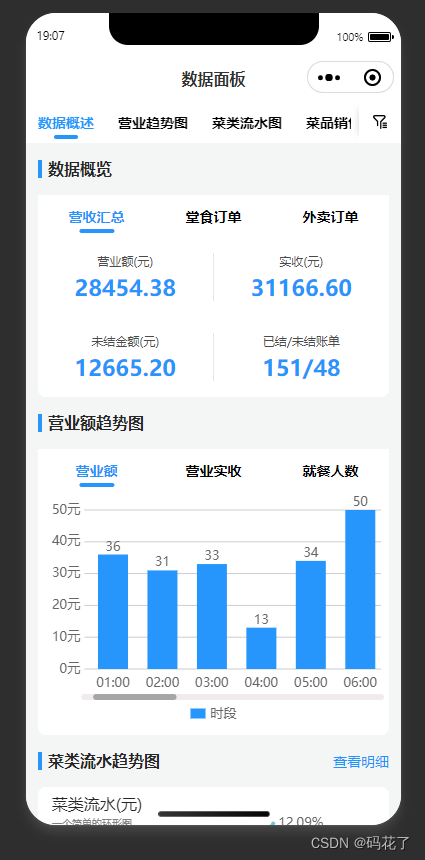Click the 营业额趋势图 section heading
The width and height of the screenshot is (425, 860).
click(96, 423)
